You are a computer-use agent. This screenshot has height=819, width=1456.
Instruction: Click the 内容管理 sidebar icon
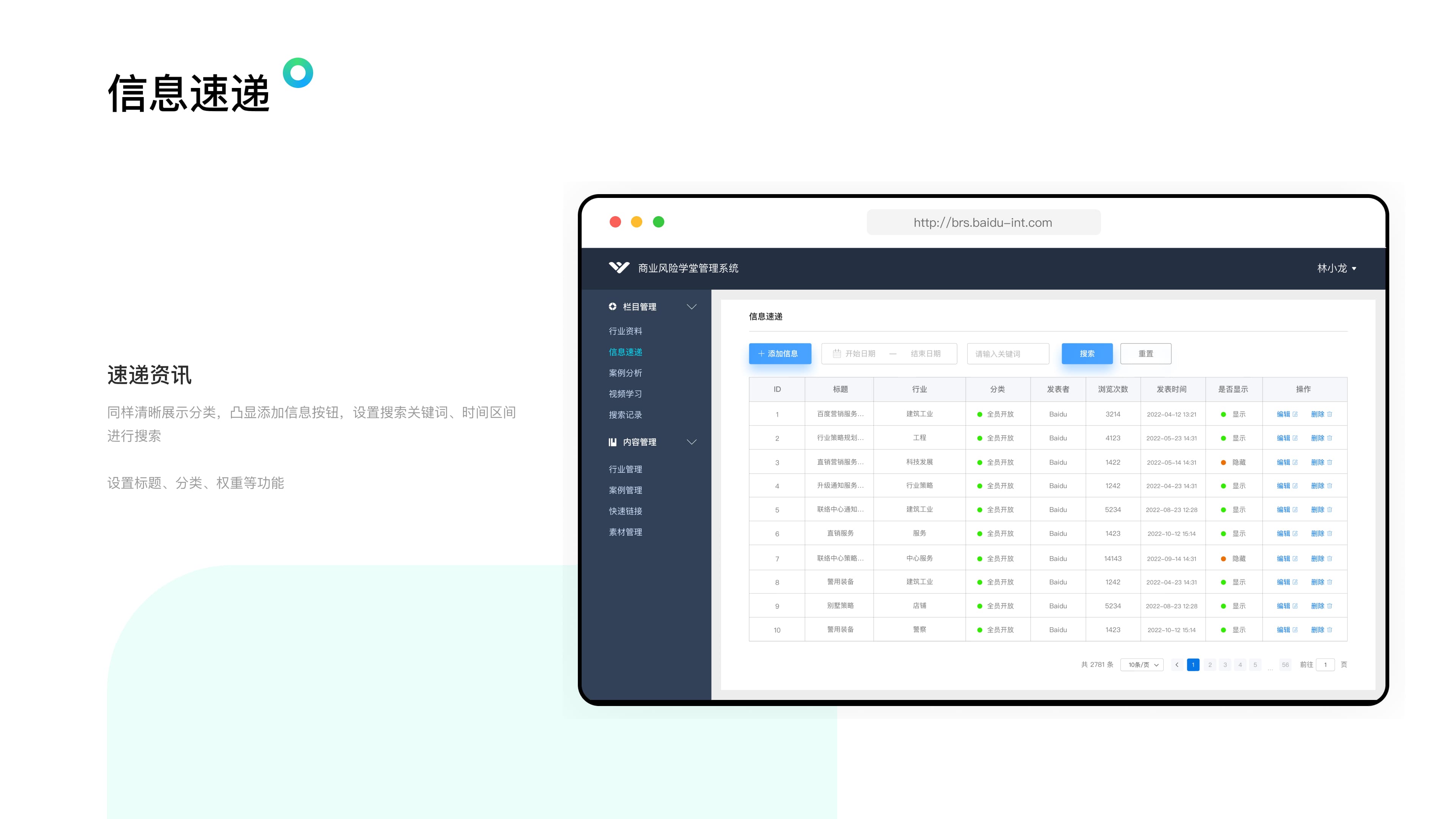612,442
